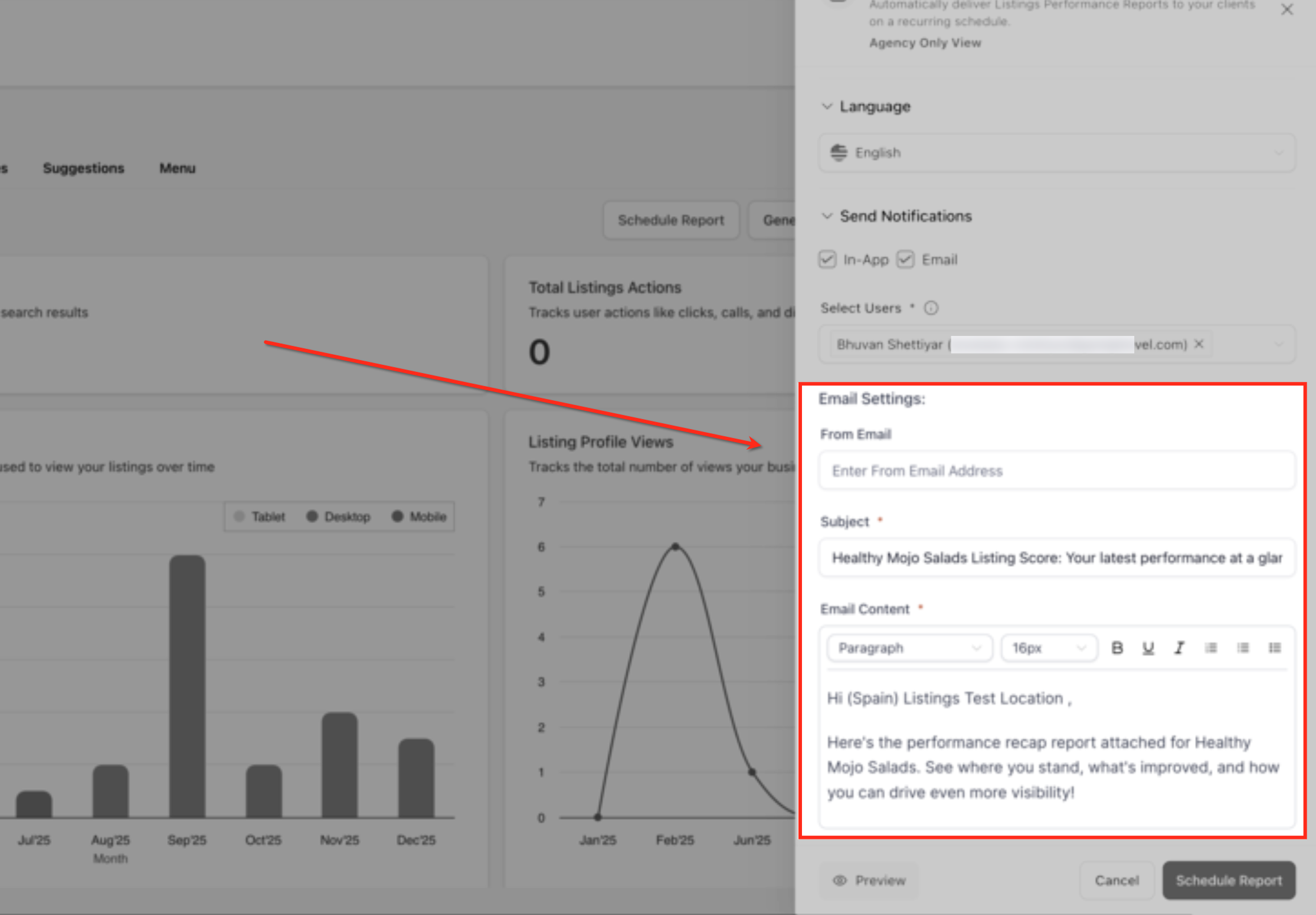Toggle italic formatting in email editor
1316x915 pixels.
click(x=1179, y=648)
